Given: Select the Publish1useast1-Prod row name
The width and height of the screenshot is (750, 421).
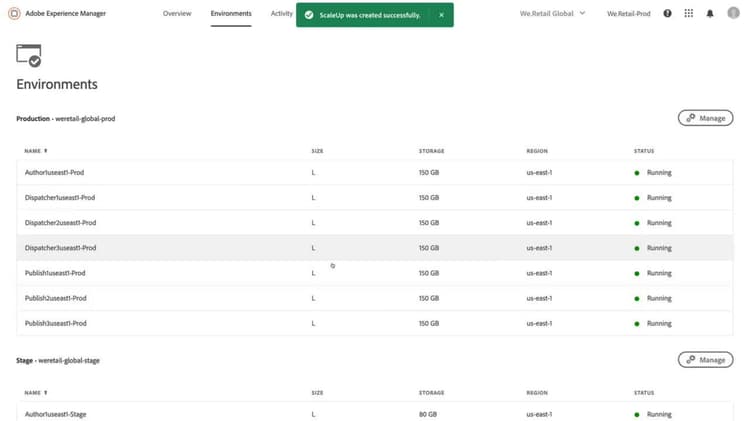Looking at the screenshot, I should click(x=55, y=273).
